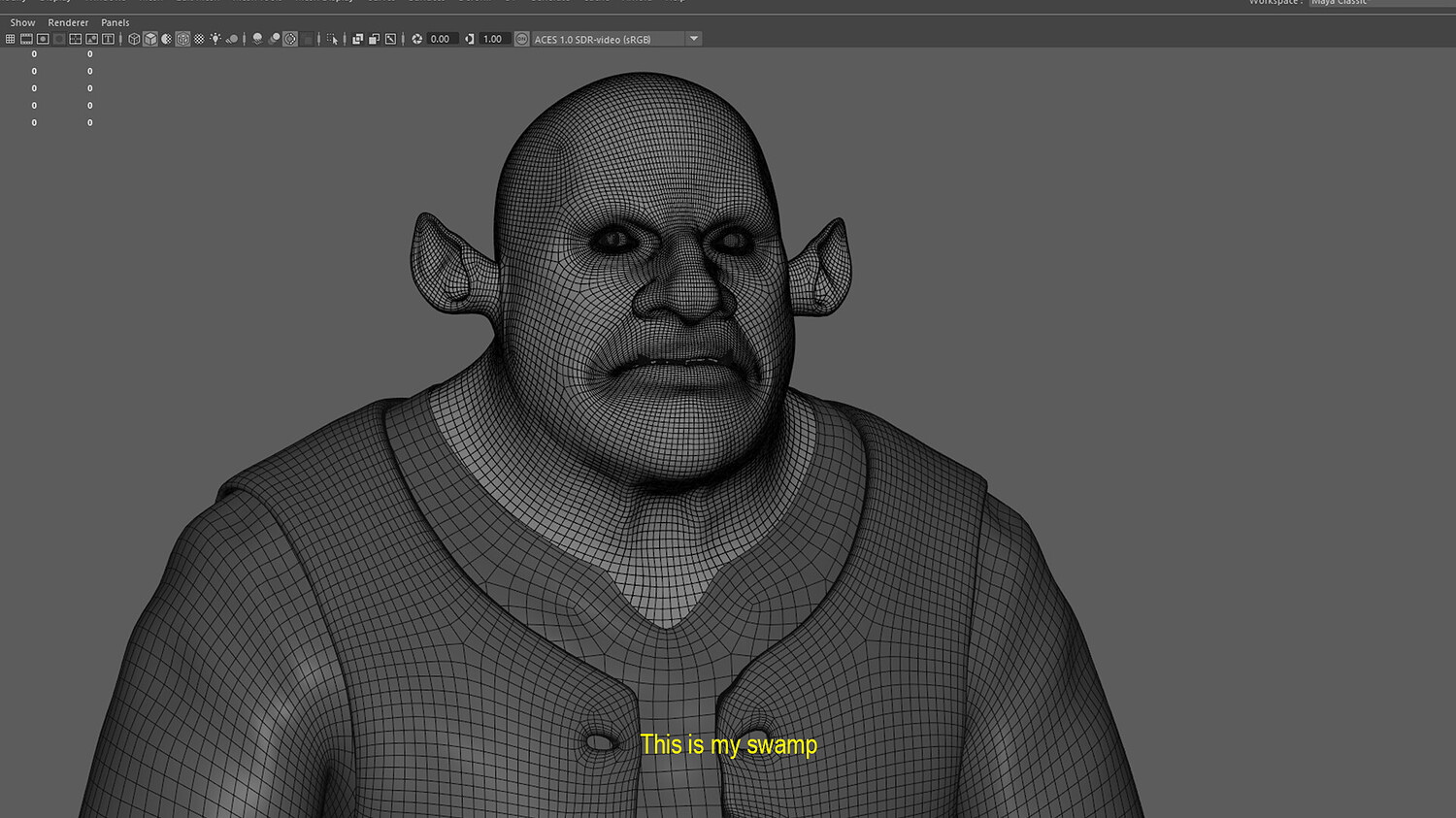The width and height of the screenshot is (1456, 818).
Task: Toggle motion blur in the viewport
Action: 275,39
